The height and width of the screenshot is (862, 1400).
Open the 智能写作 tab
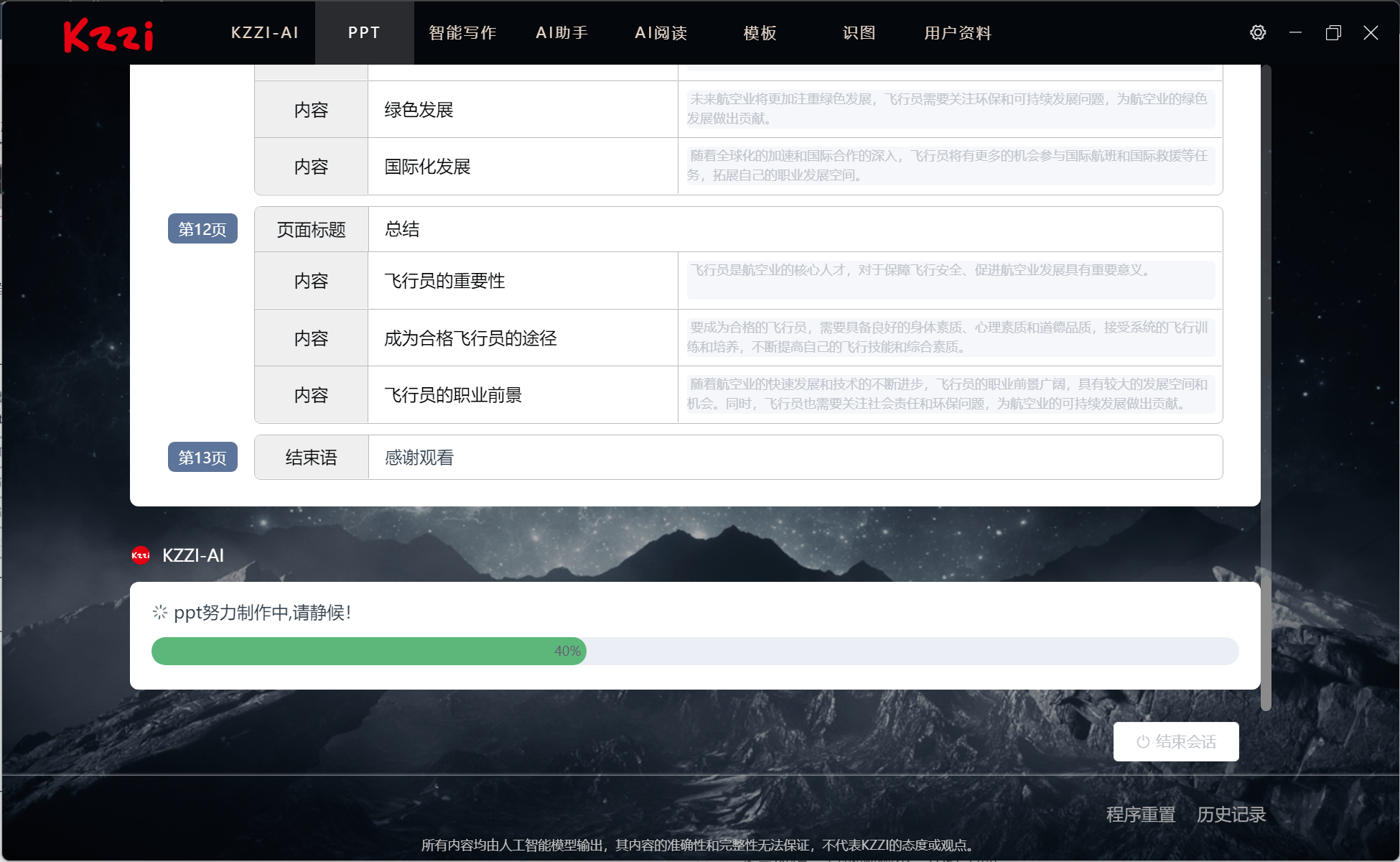coord(463,32)
